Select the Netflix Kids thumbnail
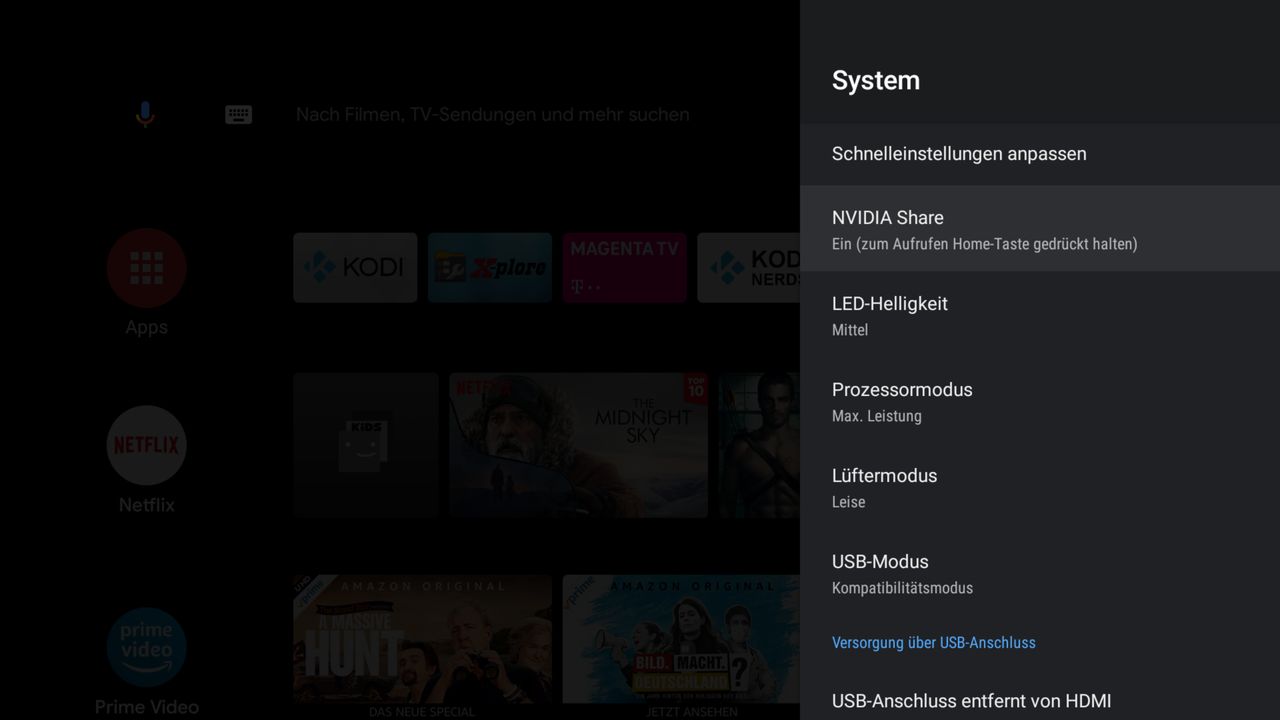The width and height of the screenshot is (1280, 720). tap(366, 445)
